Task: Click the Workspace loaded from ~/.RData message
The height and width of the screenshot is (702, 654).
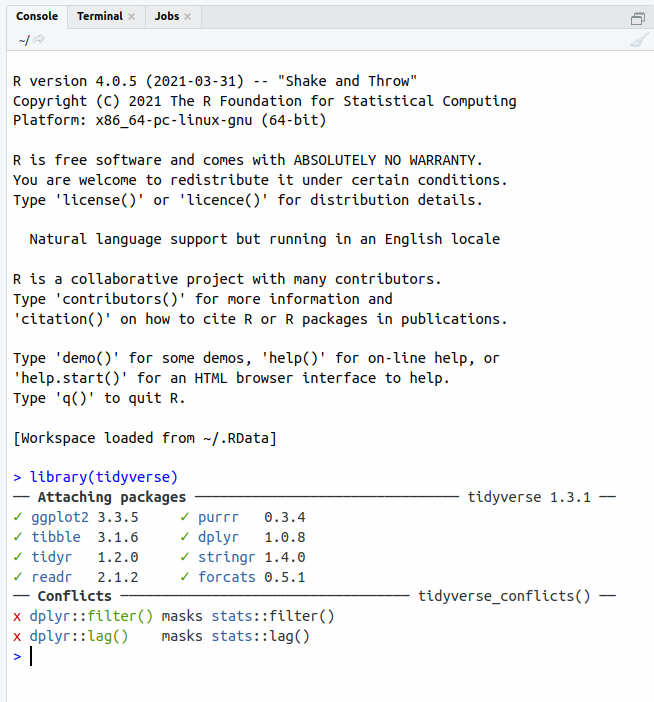Action: pyautogui.click(x=144, y=438)
